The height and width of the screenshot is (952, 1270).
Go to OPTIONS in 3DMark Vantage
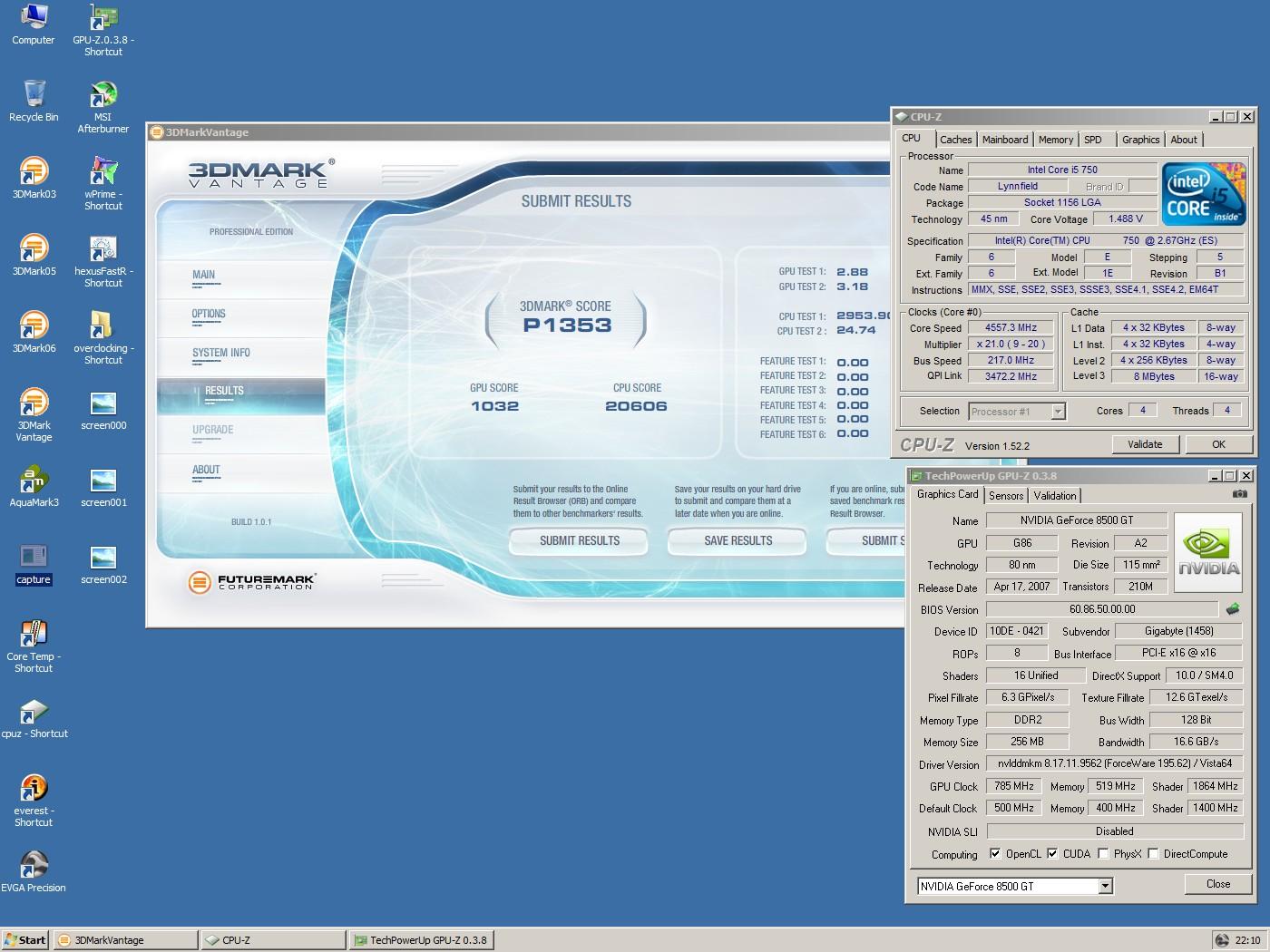coord(209,314)
